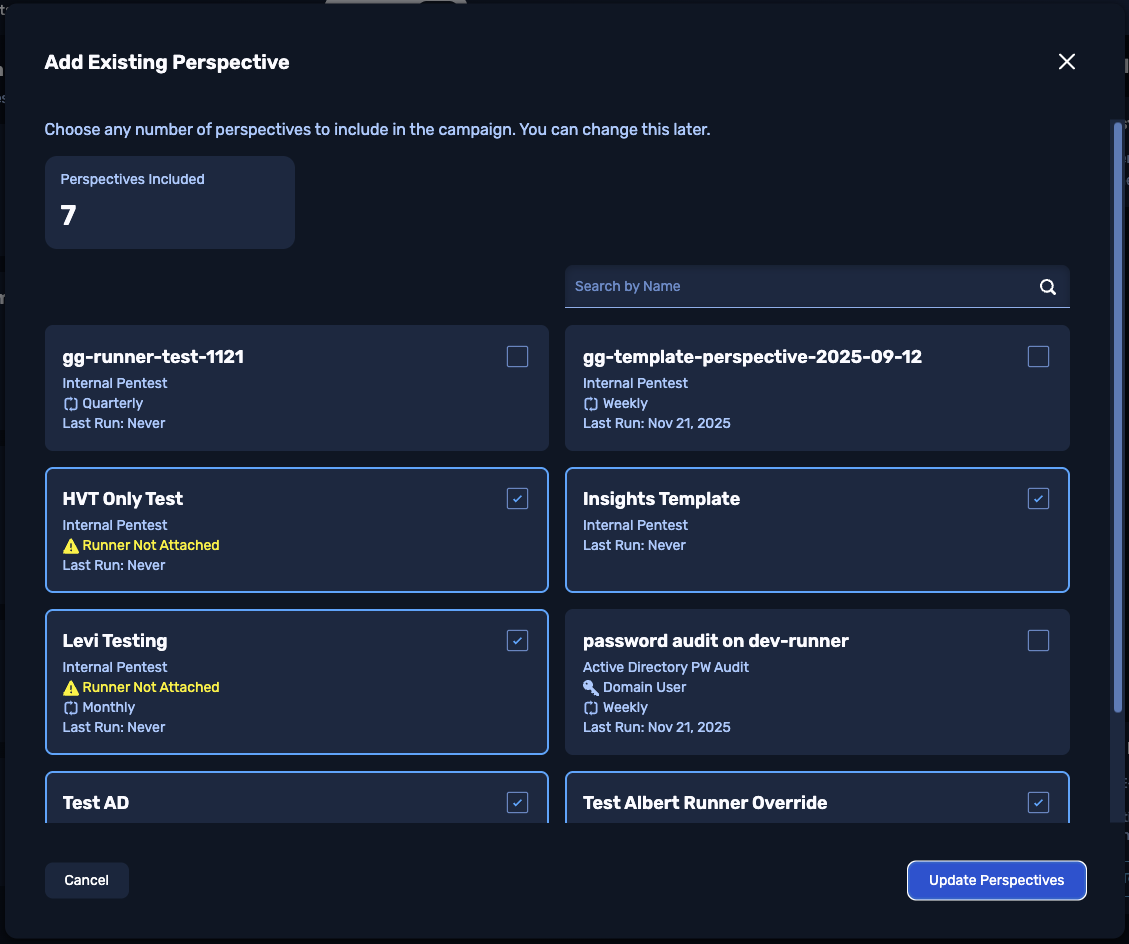Viewport: 1129px width, 944px height.
Task: Click Weekly recurrence icon on password audit card
Action: click(591, 708)
